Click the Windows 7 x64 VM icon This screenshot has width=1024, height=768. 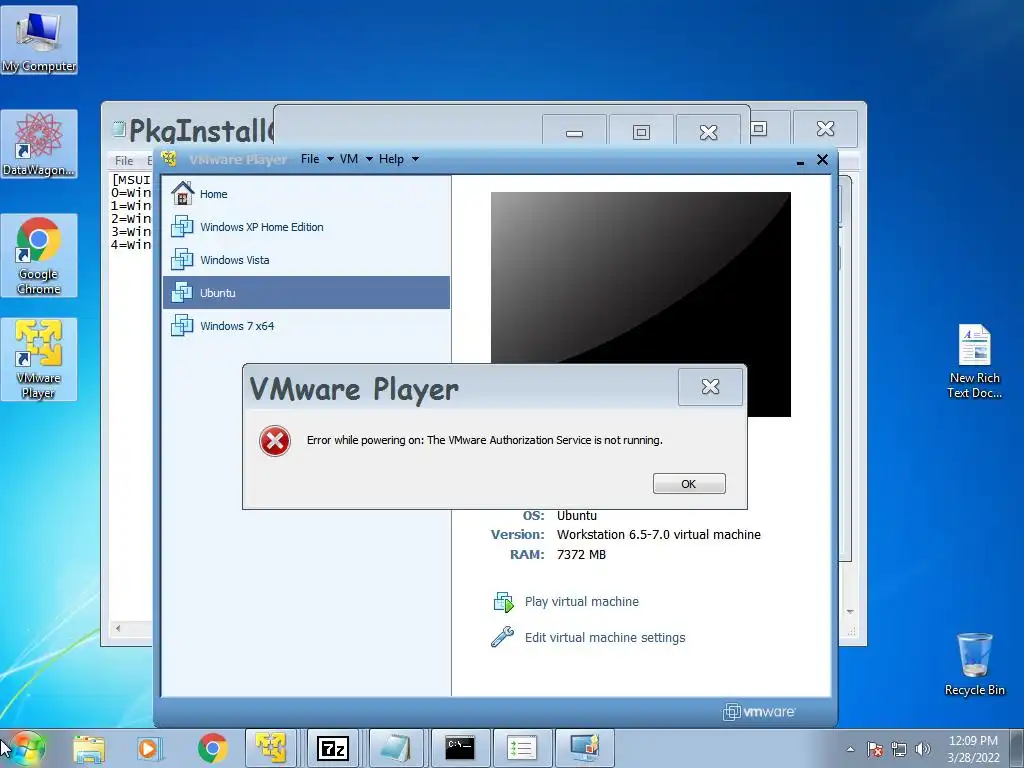pos(182,325)
